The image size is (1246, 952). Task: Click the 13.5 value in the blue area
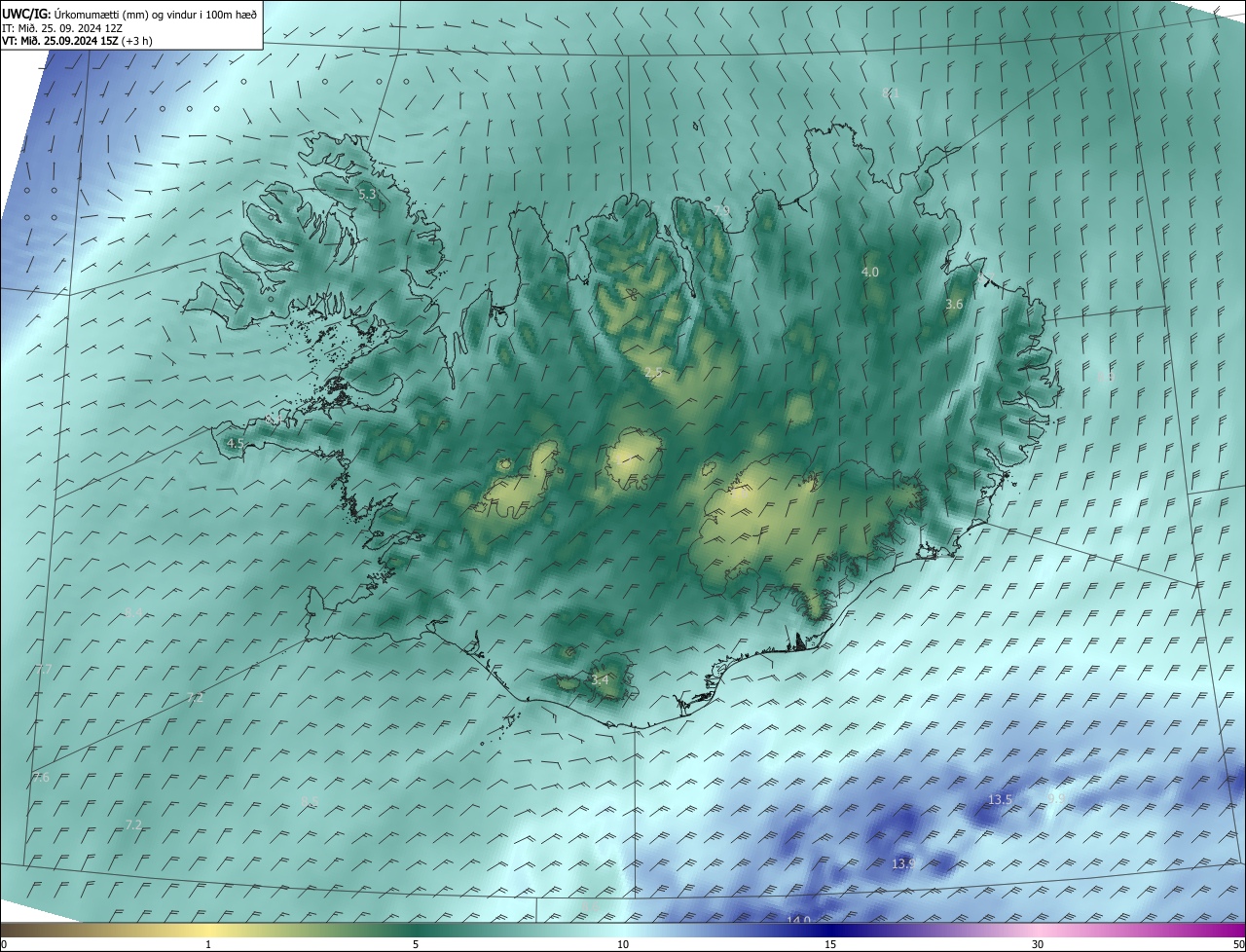(1001, 800)
